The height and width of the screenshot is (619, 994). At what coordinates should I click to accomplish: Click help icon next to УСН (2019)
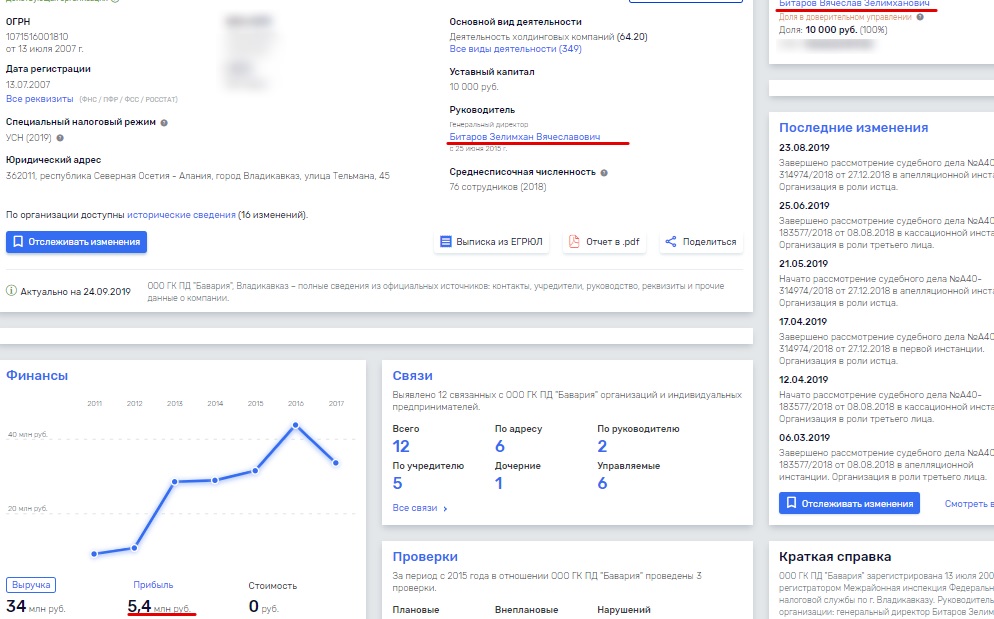point(60,138)
